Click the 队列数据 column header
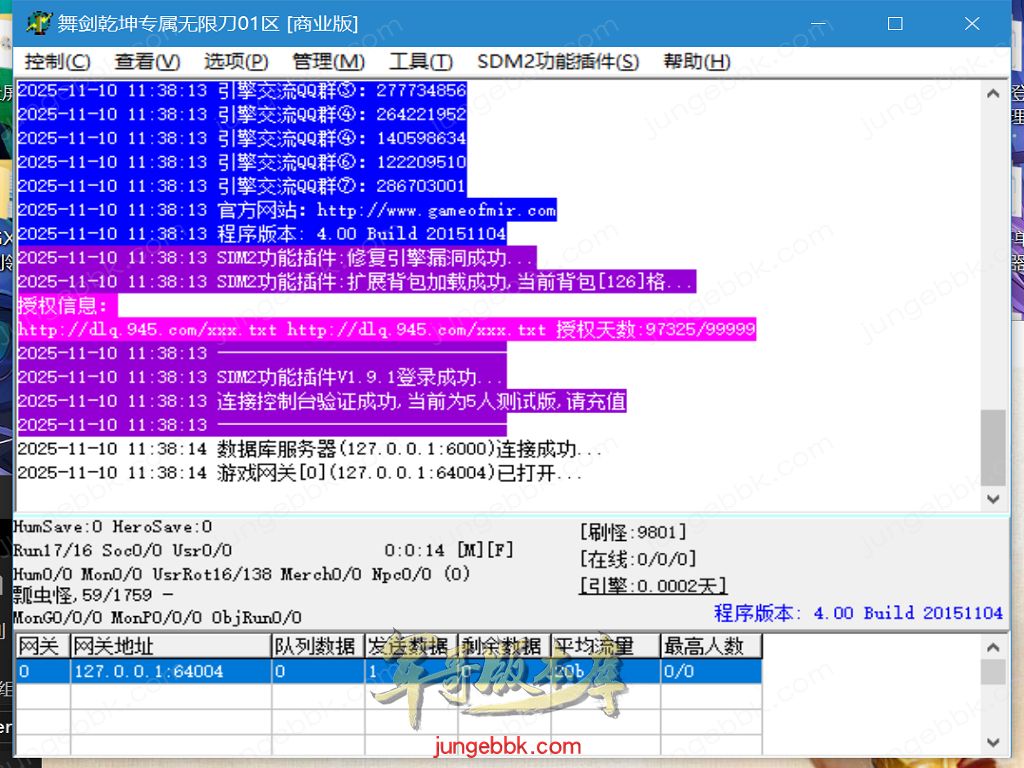This screenshot has height=768, width=1024. (x=316, y=647)
